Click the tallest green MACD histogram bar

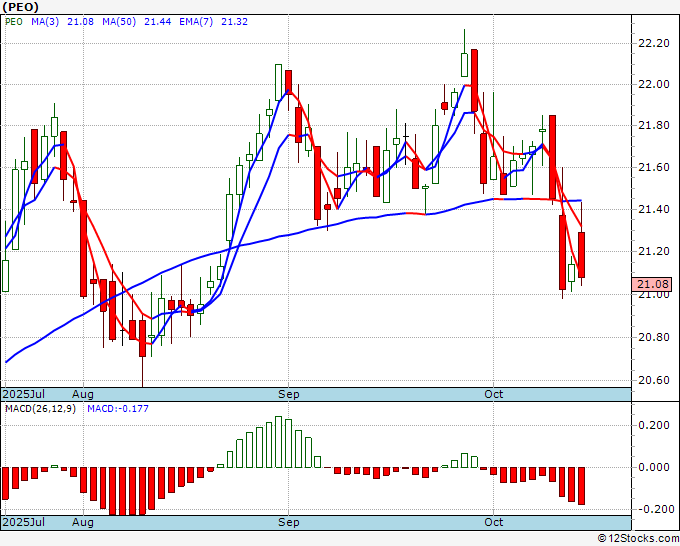tap(278, 442)
